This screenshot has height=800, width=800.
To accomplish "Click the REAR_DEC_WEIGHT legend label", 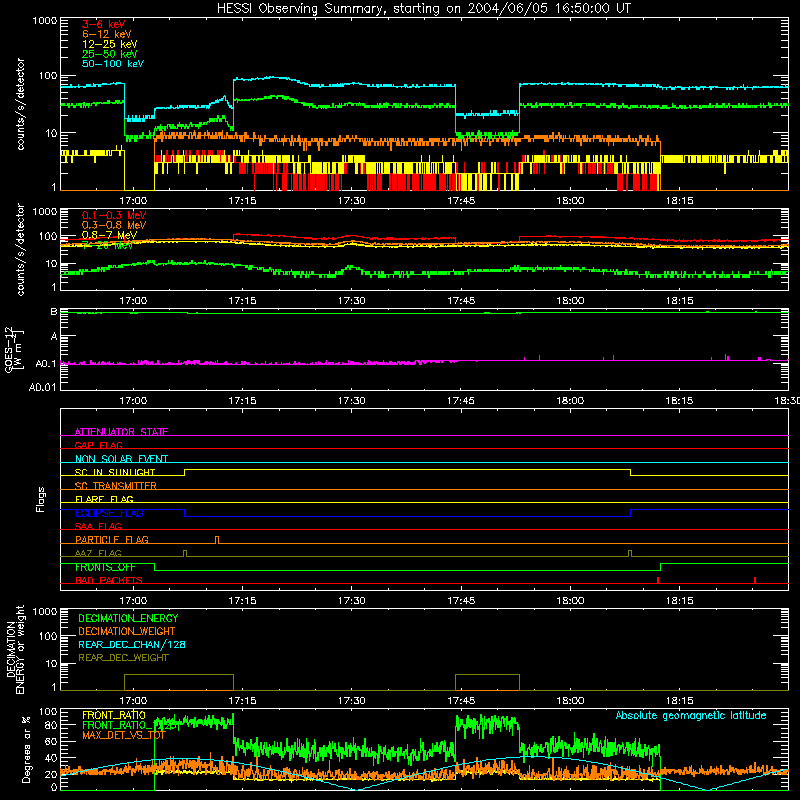I will tap(123, 658).
